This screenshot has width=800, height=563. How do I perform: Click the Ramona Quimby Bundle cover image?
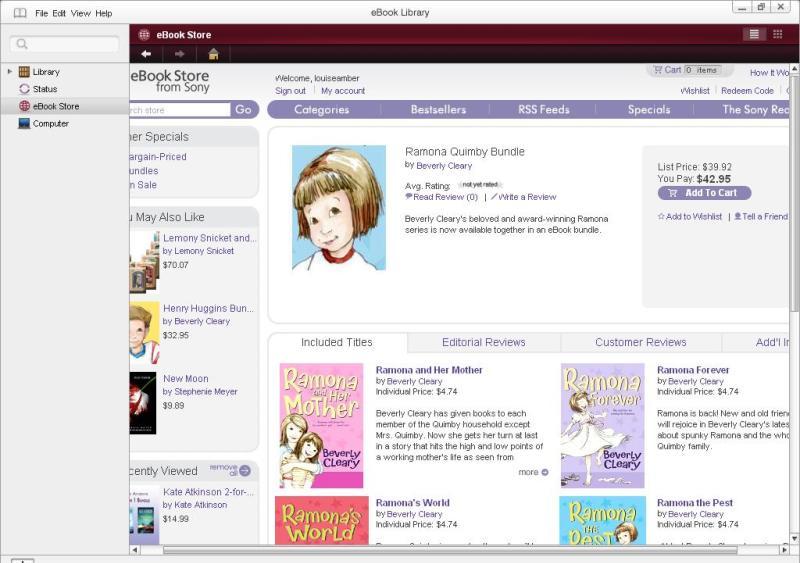(339, 207)
